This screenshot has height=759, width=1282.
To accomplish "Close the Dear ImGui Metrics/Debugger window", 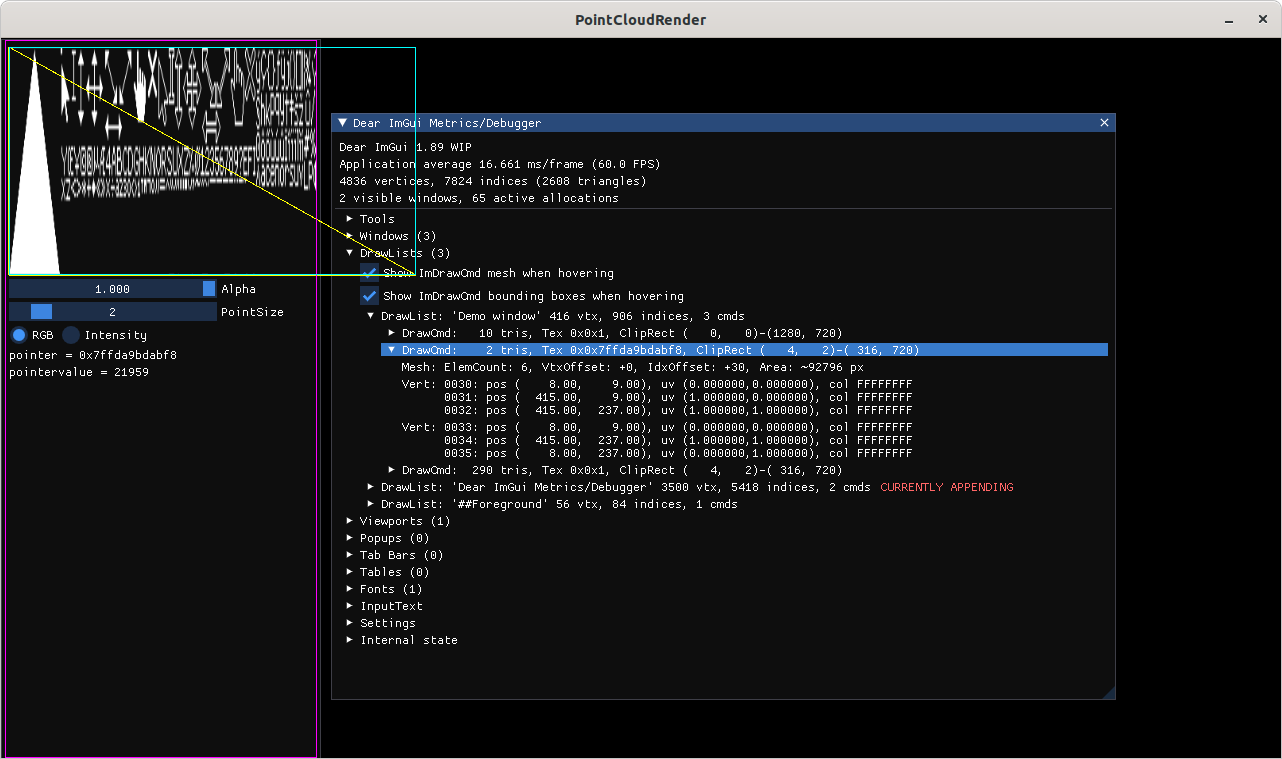I will (1104, 122).
